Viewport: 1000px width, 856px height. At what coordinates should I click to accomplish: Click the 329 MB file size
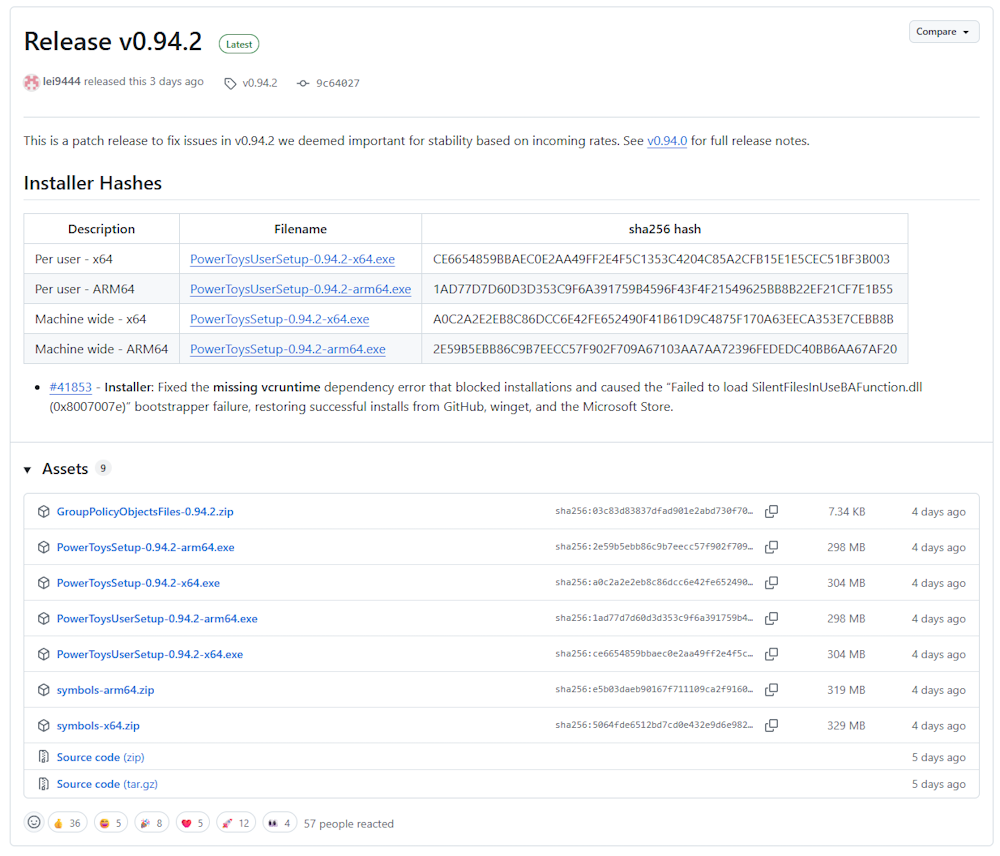[846, 726]
